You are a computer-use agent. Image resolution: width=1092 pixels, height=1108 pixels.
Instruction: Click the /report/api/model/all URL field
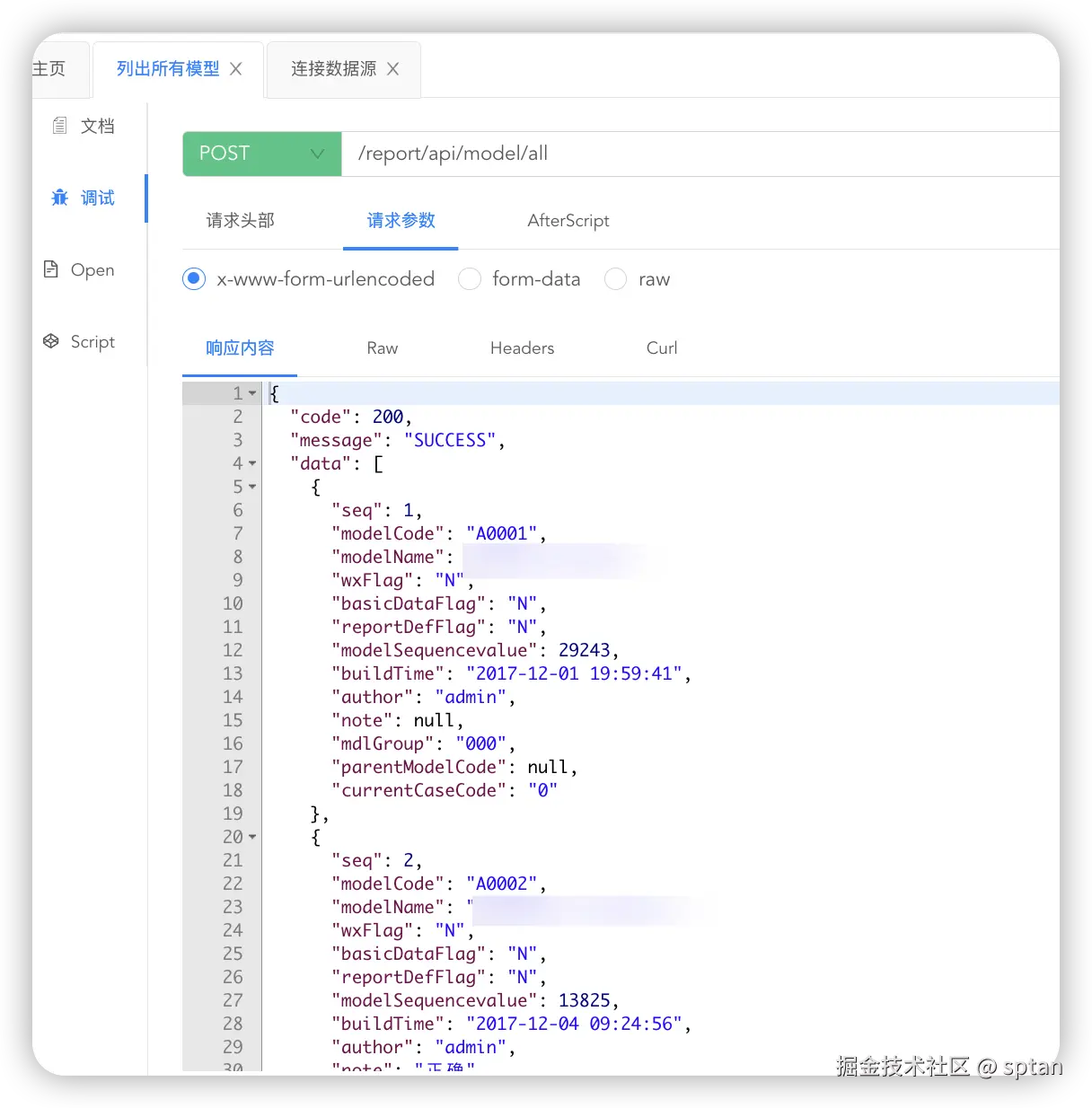[x=700, y=154]
